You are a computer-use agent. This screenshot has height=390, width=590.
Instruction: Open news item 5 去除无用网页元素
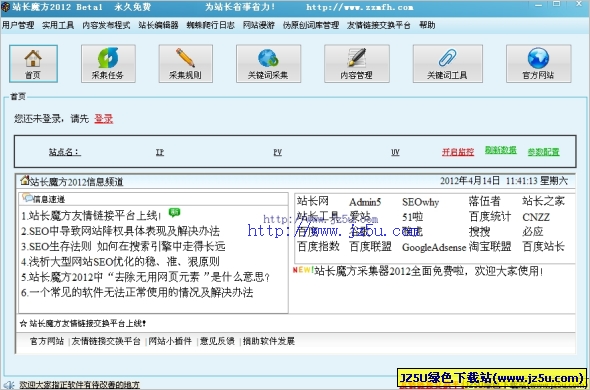click(146, 277)
